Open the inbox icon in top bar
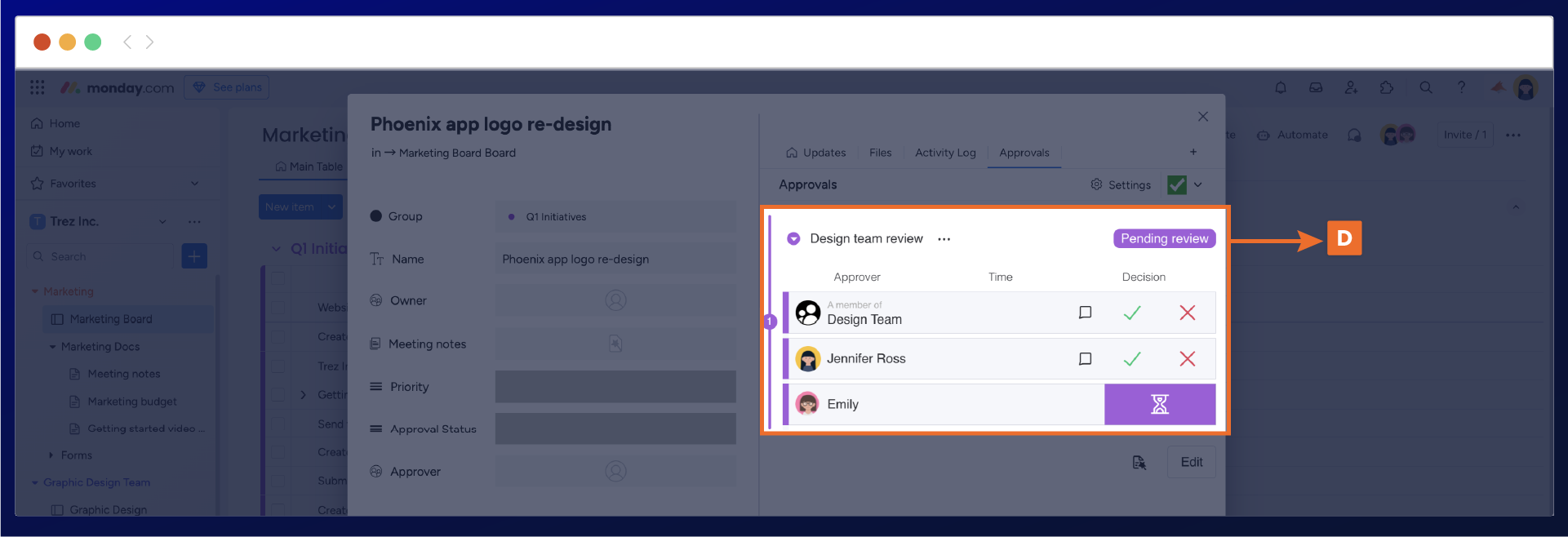This screenshot has height=537, width=1568. coord(1316,88)
